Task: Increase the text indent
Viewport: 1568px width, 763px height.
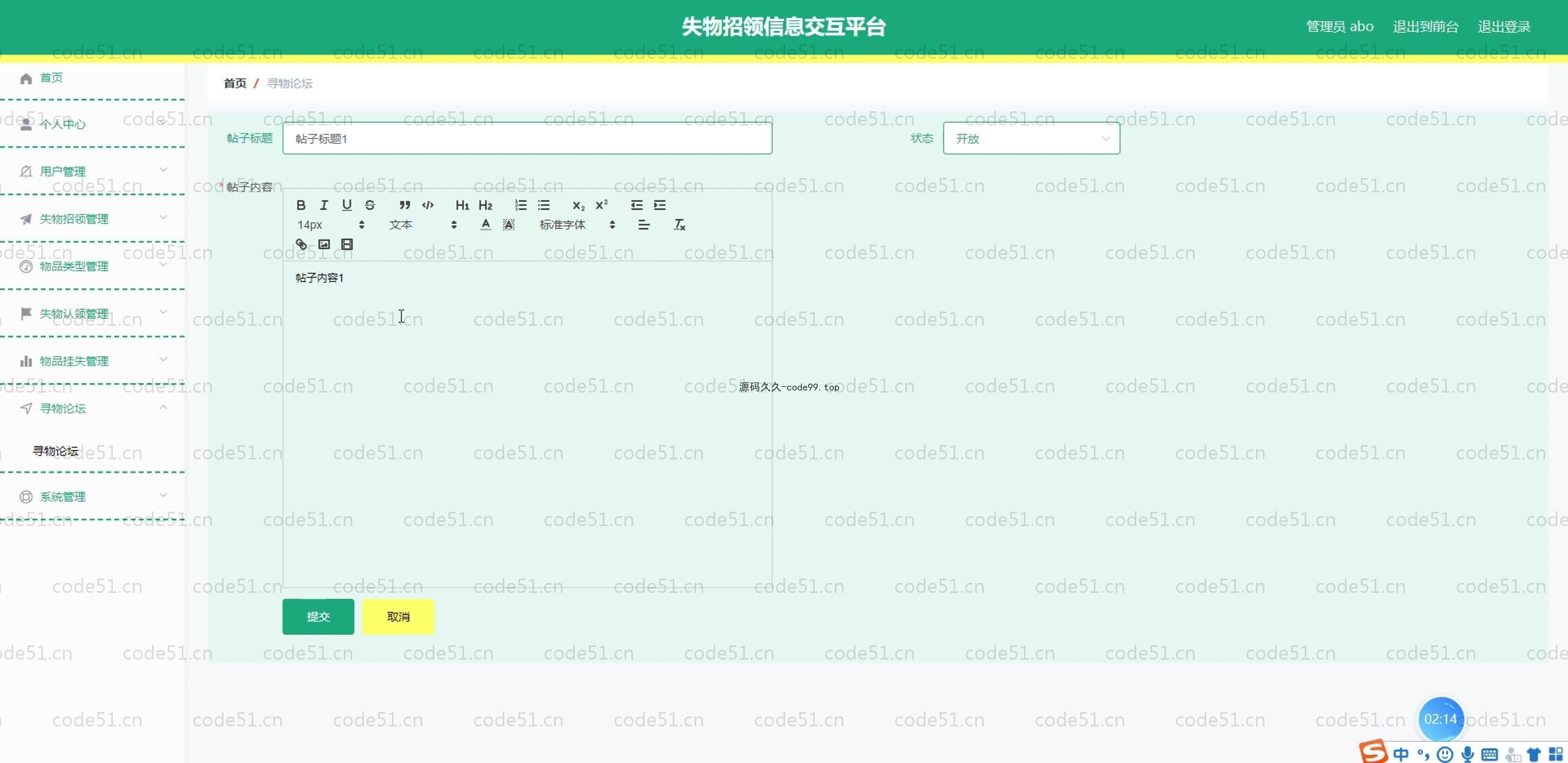Action: [x=660, y=205]
